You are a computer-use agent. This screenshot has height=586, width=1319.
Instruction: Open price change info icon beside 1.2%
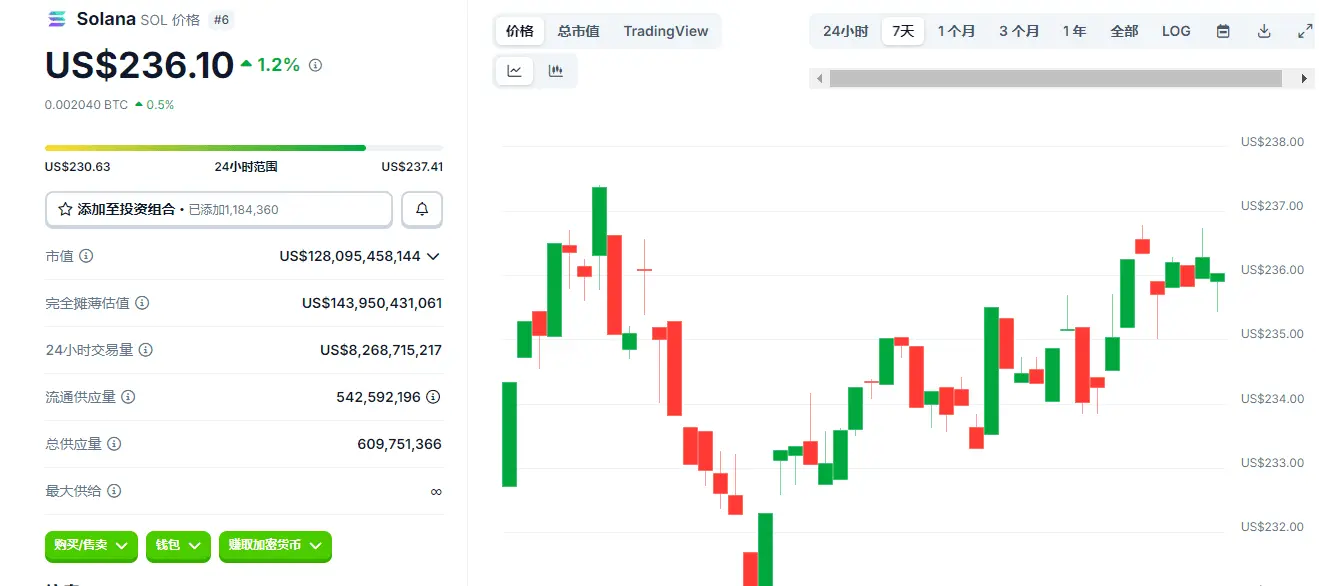click(x=315, y=65)
